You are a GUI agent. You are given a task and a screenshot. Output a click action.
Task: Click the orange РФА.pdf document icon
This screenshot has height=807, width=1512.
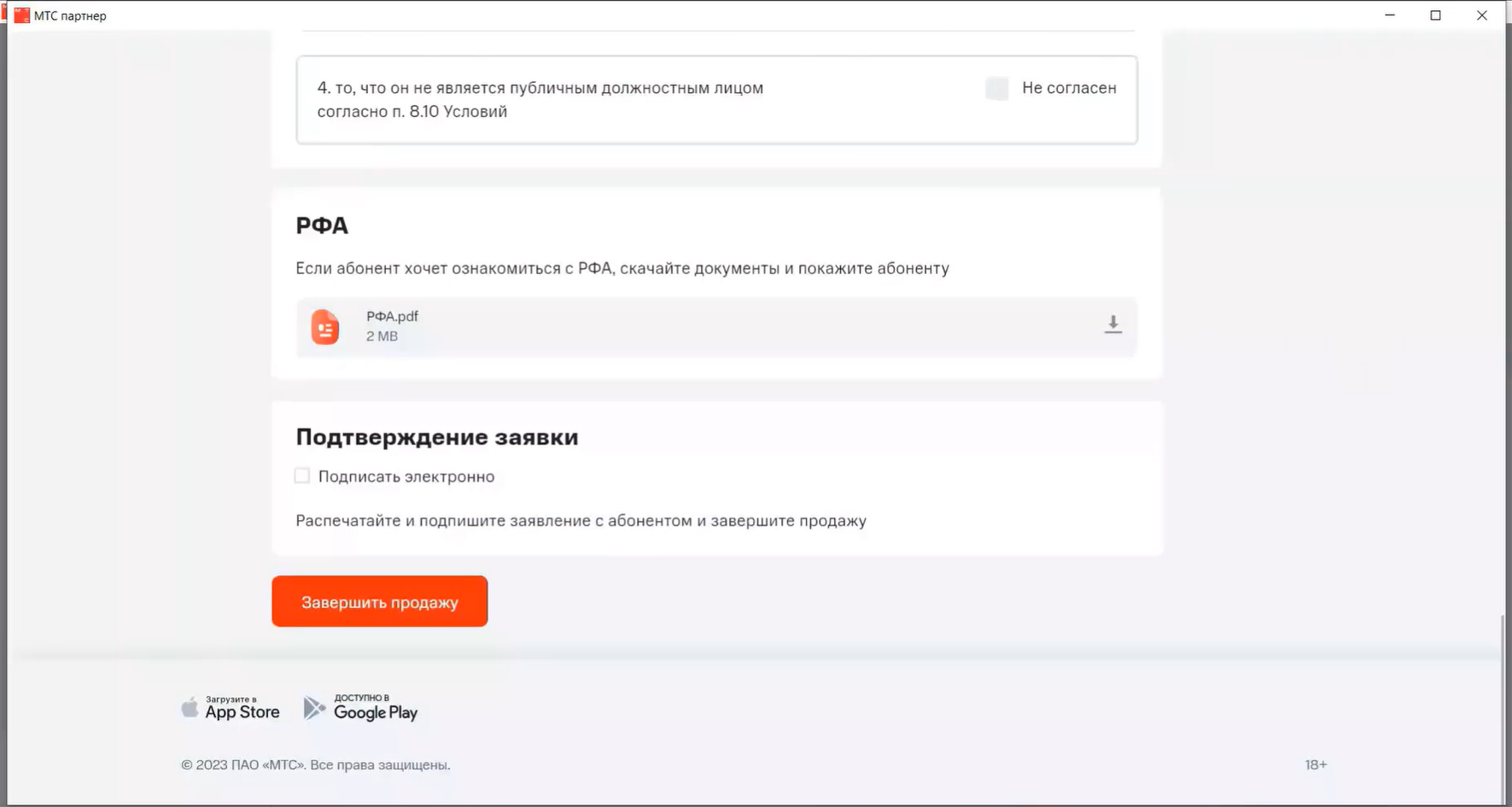coord(324,326)
